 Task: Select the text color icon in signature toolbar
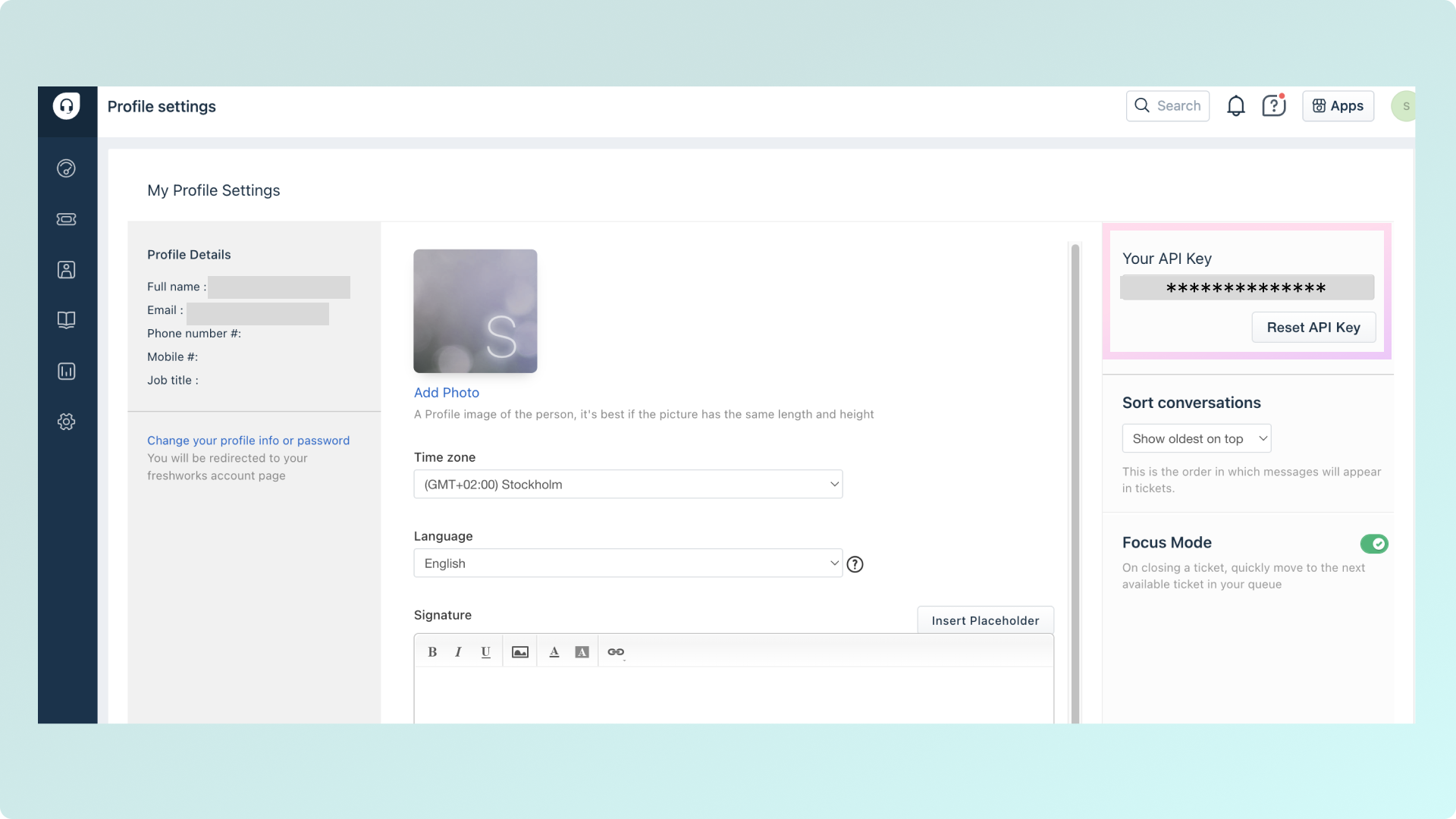pos(554,652)
